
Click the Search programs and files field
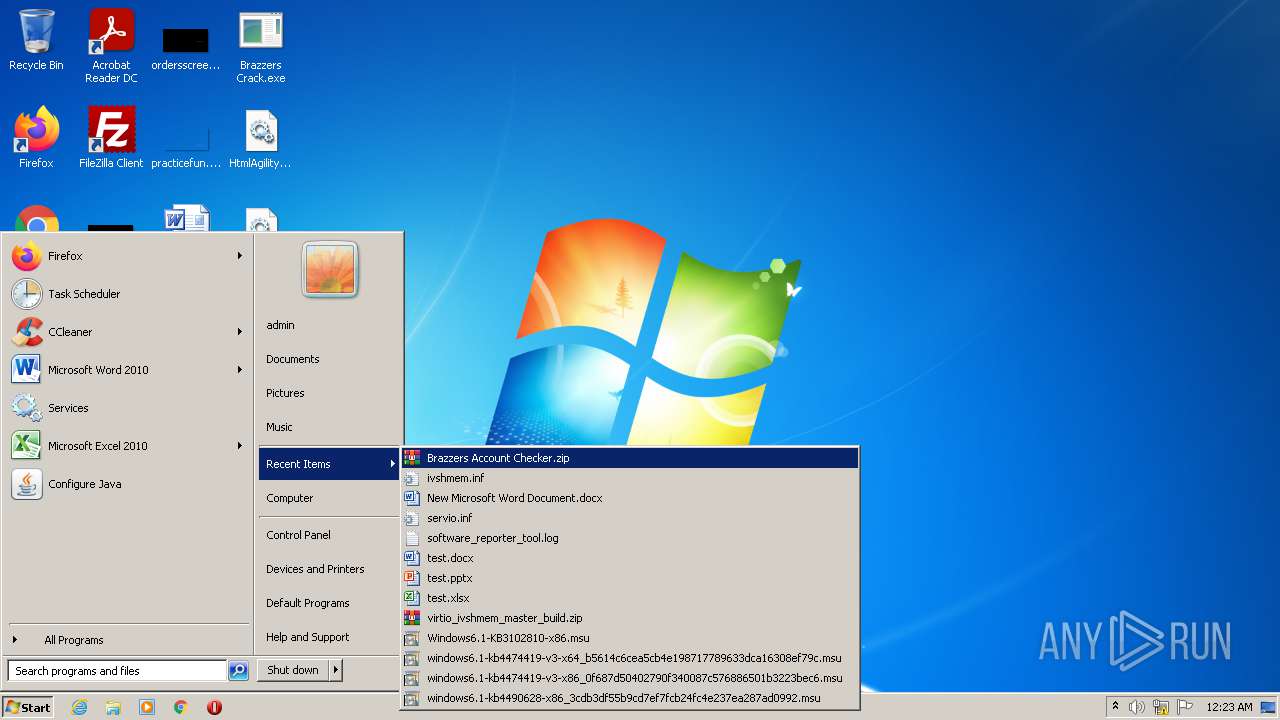pyautogui.click(x=117, y=671)
